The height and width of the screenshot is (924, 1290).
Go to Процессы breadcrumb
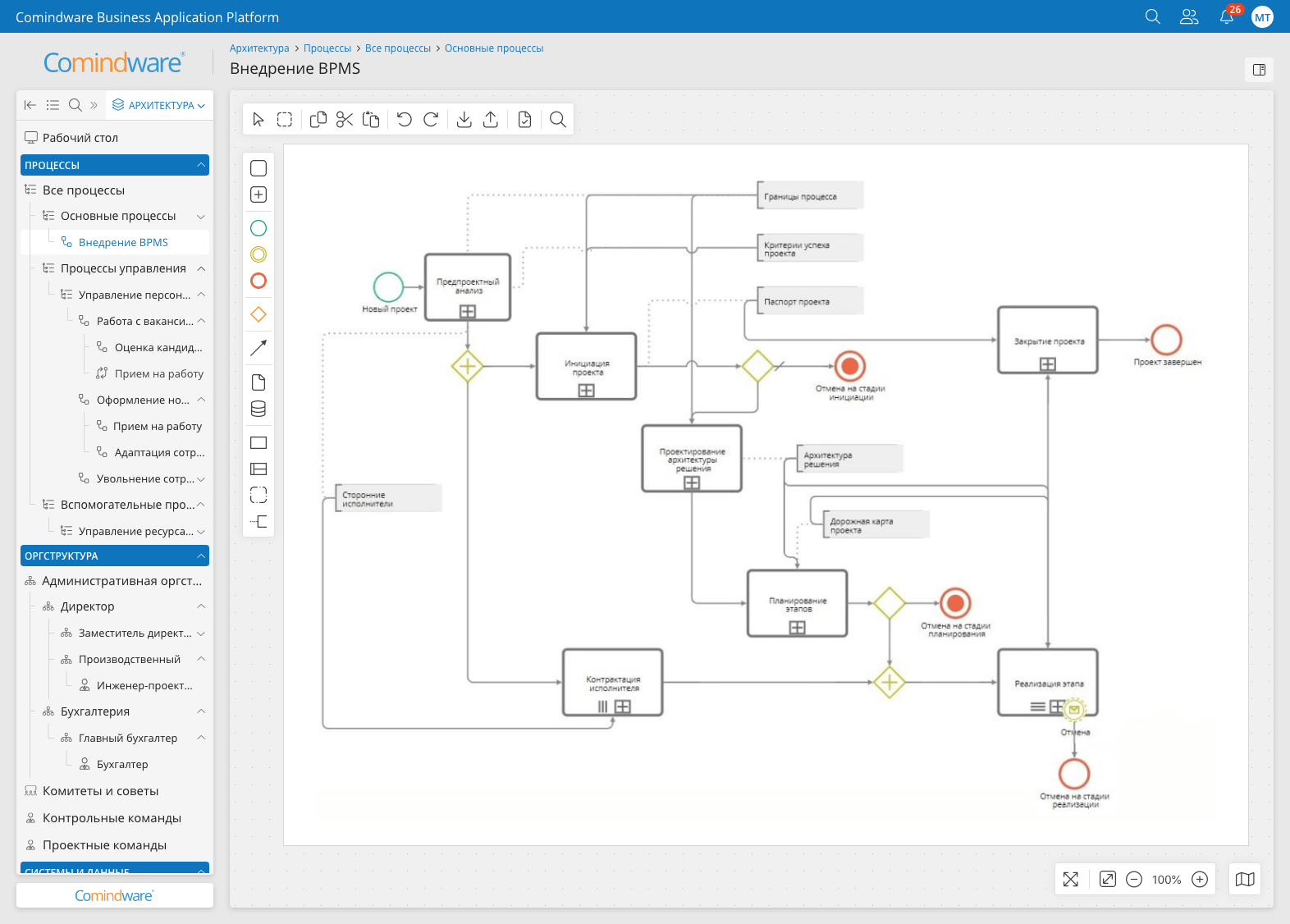click(327, 48)
